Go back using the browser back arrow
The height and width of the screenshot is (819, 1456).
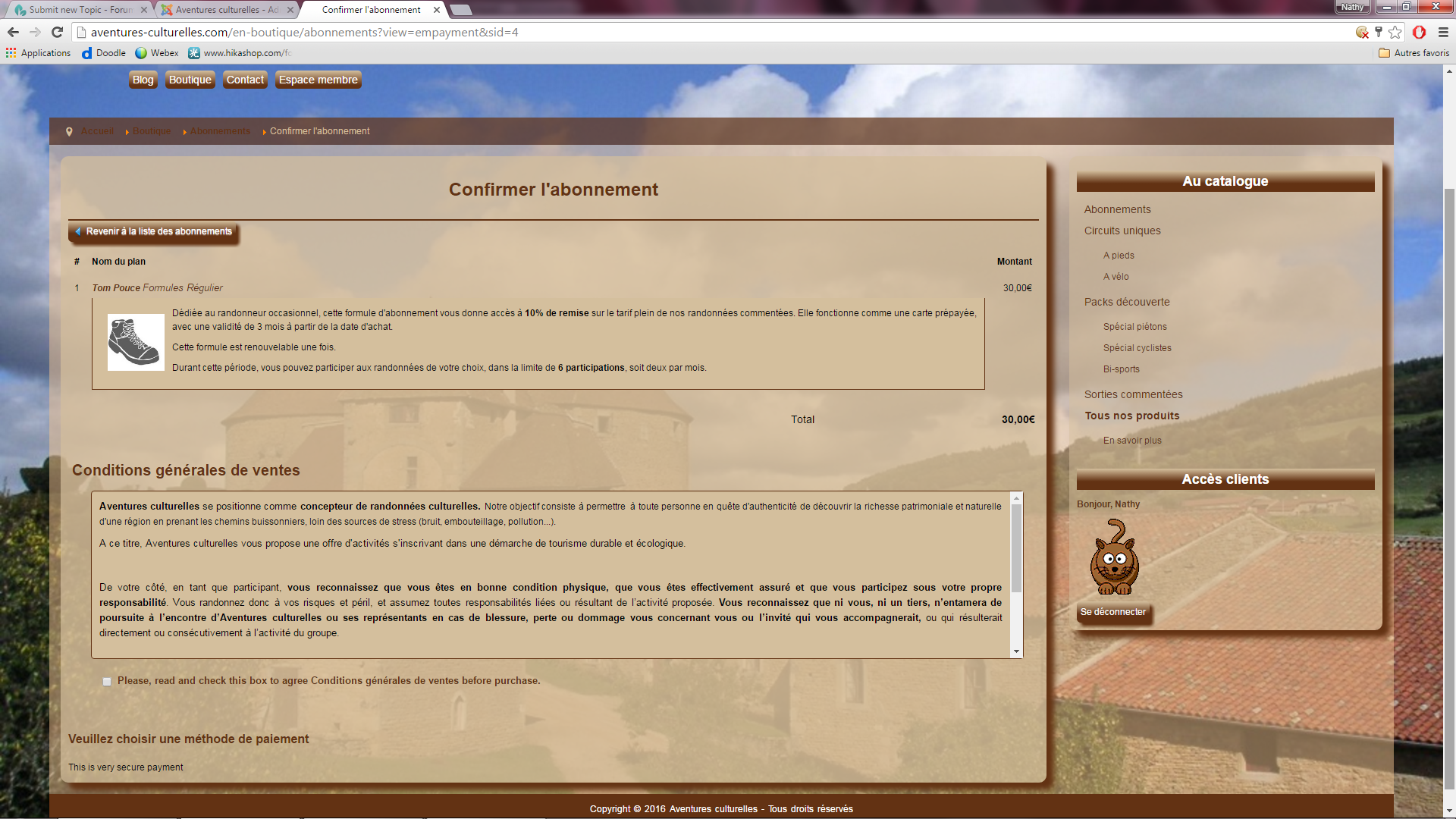(x=13, y=32)
